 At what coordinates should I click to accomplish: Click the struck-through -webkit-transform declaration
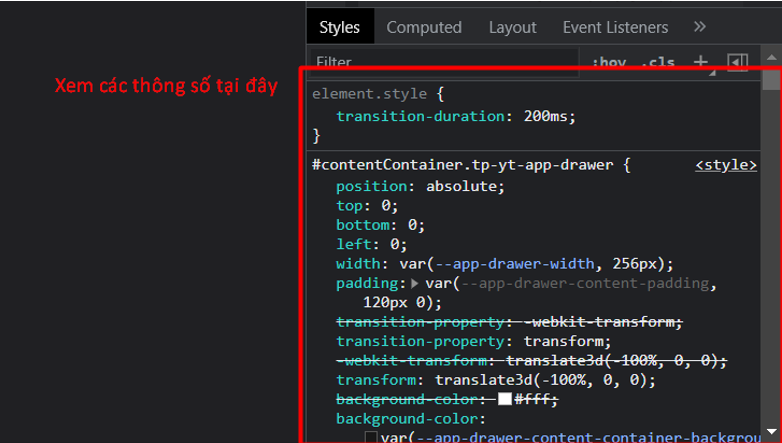pos(532,360)
